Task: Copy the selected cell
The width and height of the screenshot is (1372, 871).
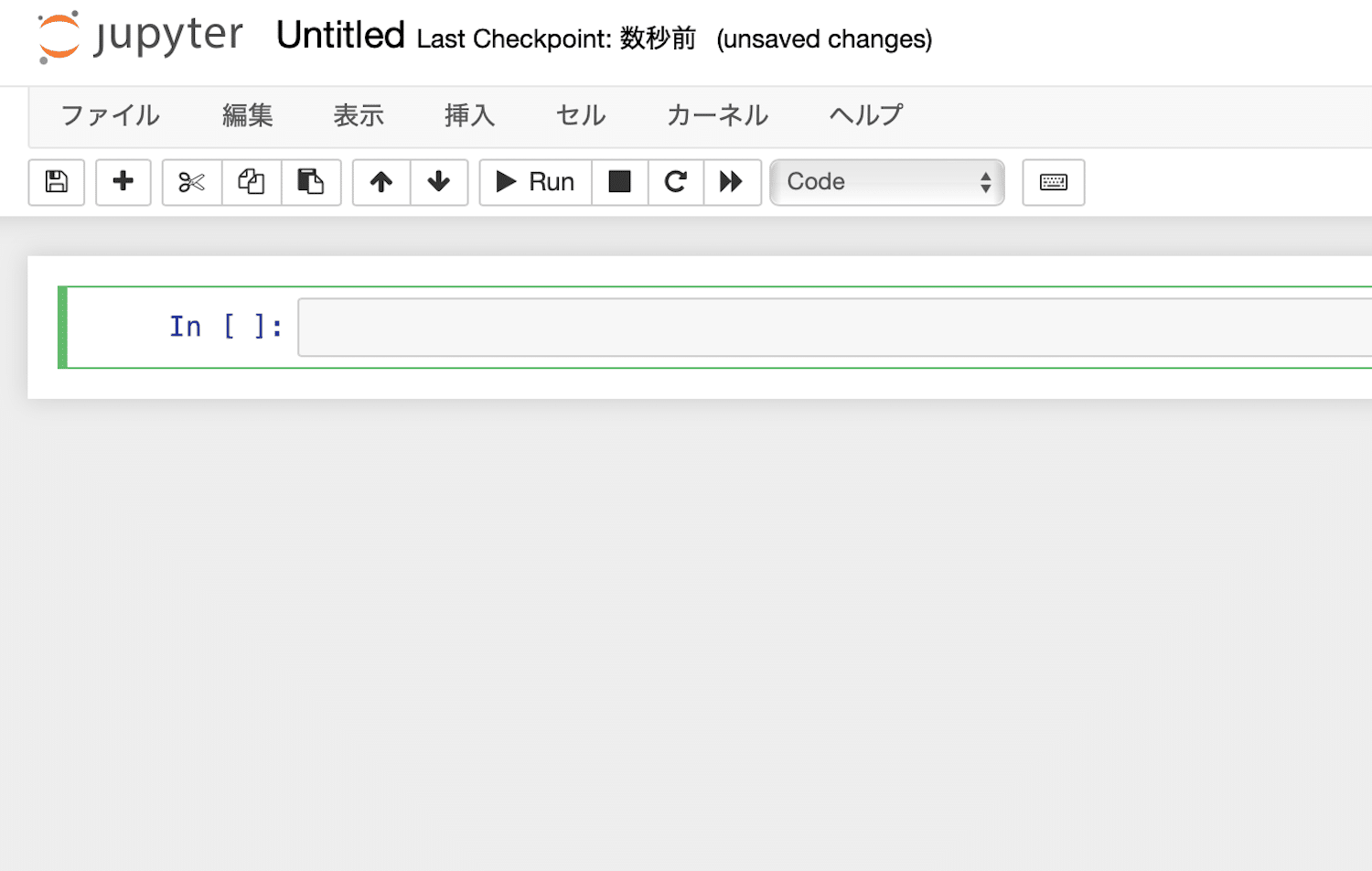Action: 252,182
